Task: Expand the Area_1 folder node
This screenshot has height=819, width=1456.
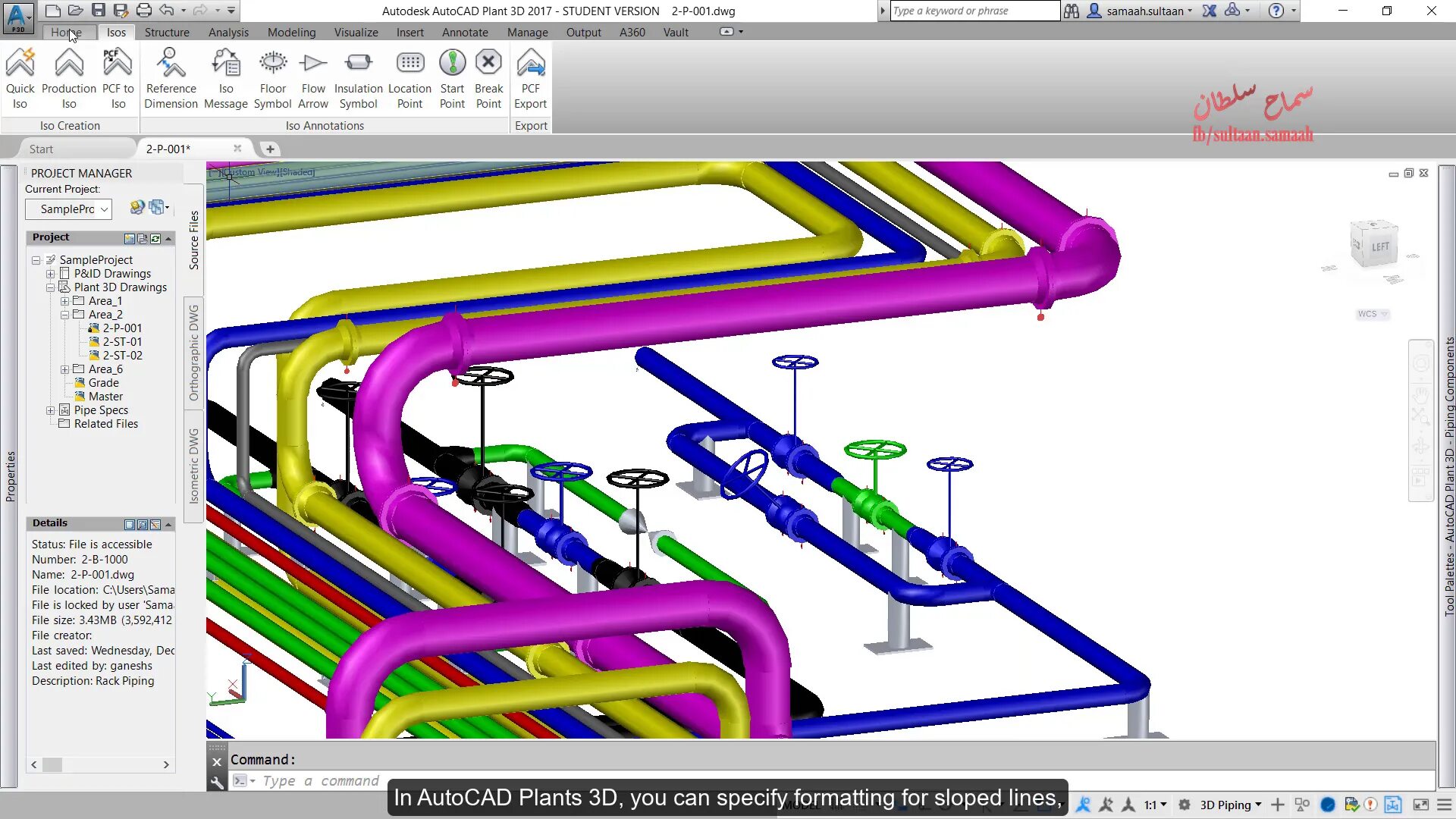Action: [x=64, y=301]
